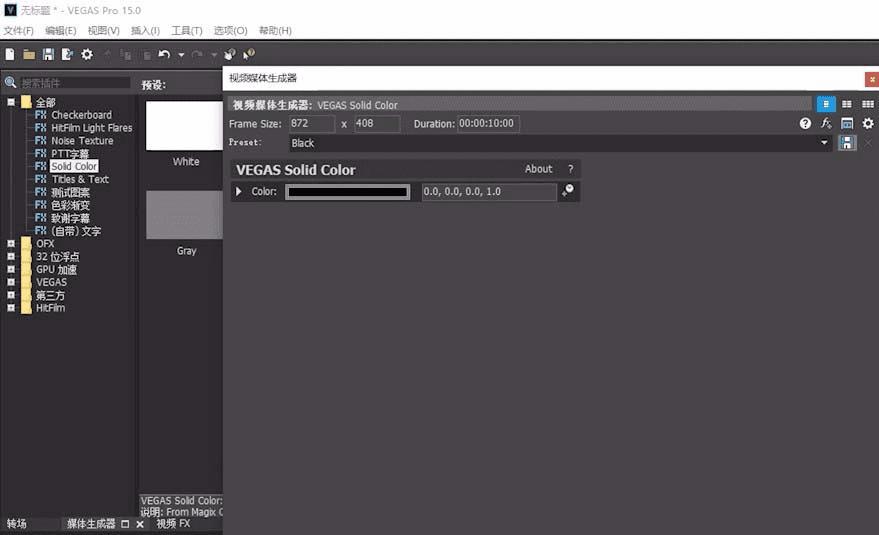The image size is (879, 535).
Task: Open generator settings gear icon
Action: (x=867, y=123)
